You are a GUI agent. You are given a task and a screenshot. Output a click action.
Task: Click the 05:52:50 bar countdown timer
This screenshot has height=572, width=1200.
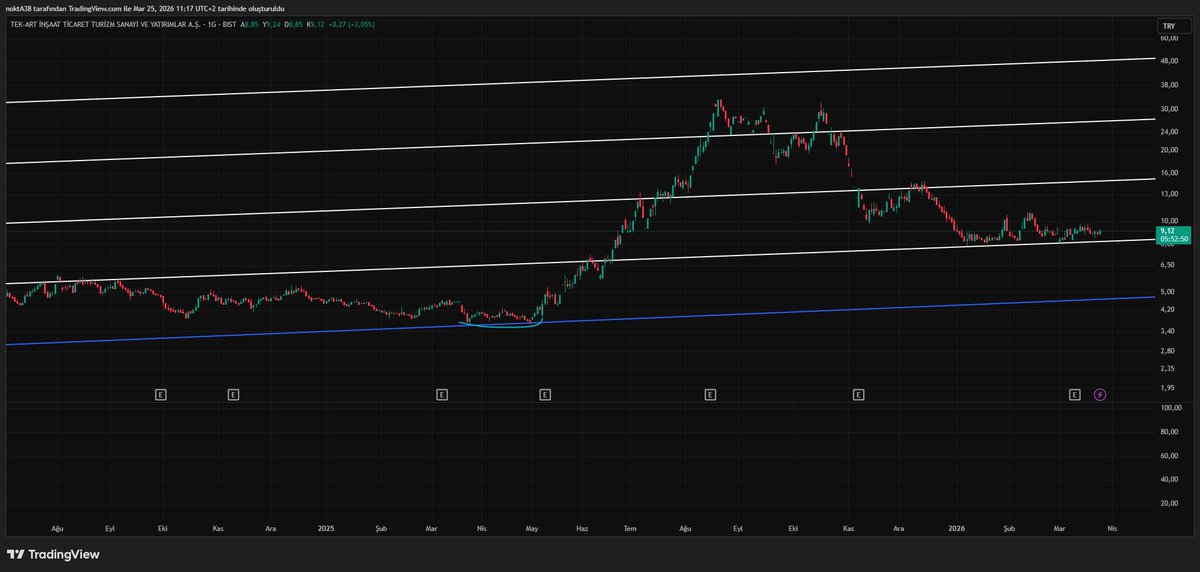(1172, 240)
